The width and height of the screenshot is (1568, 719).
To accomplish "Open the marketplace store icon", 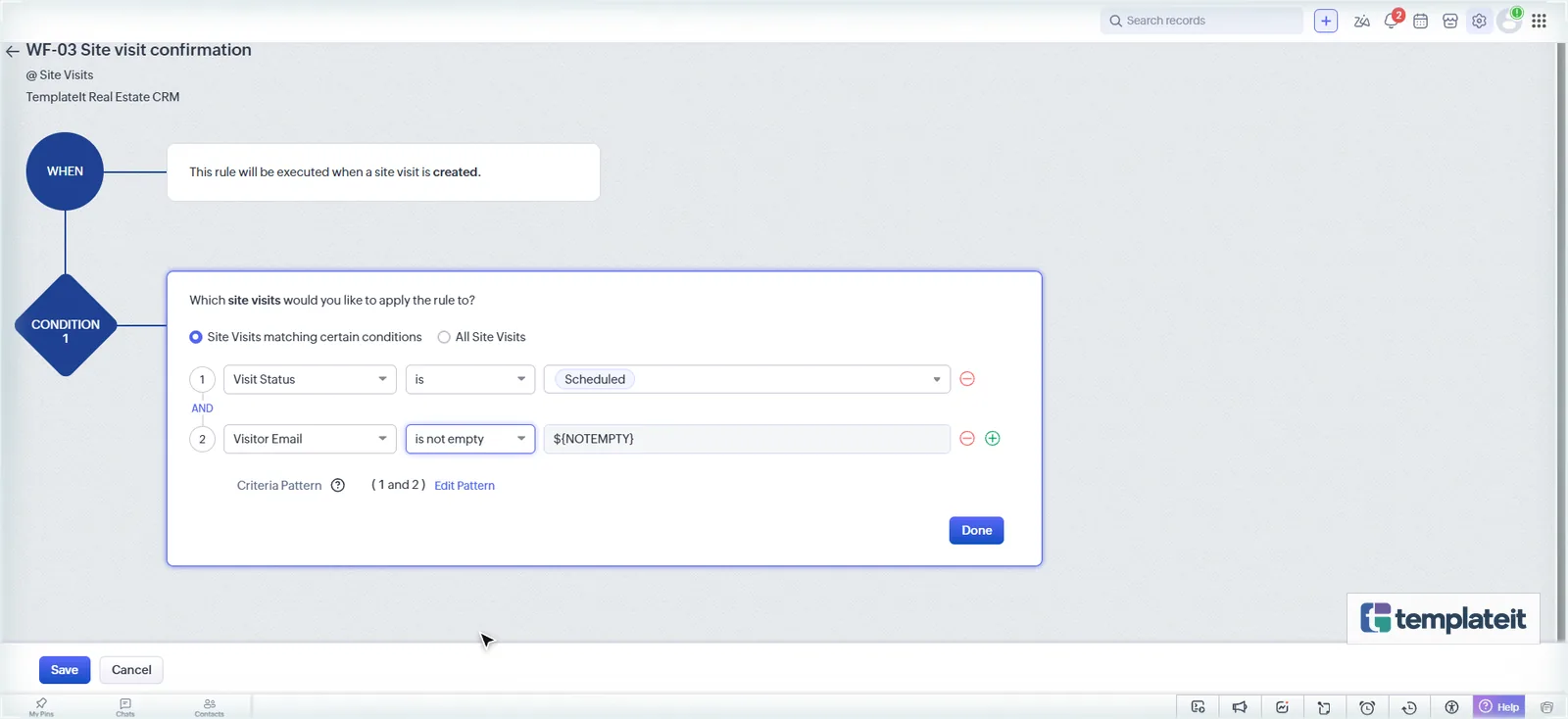I will (x=1450, y=21).
